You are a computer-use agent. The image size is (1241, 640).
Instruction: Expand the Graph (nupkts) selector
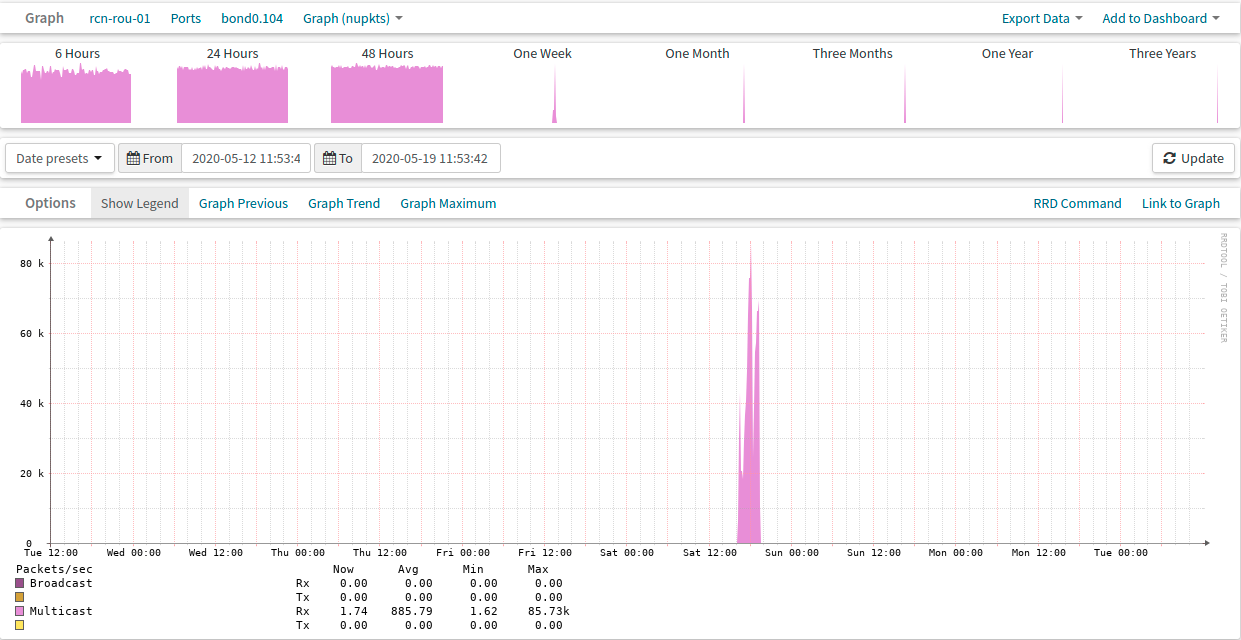353,18
